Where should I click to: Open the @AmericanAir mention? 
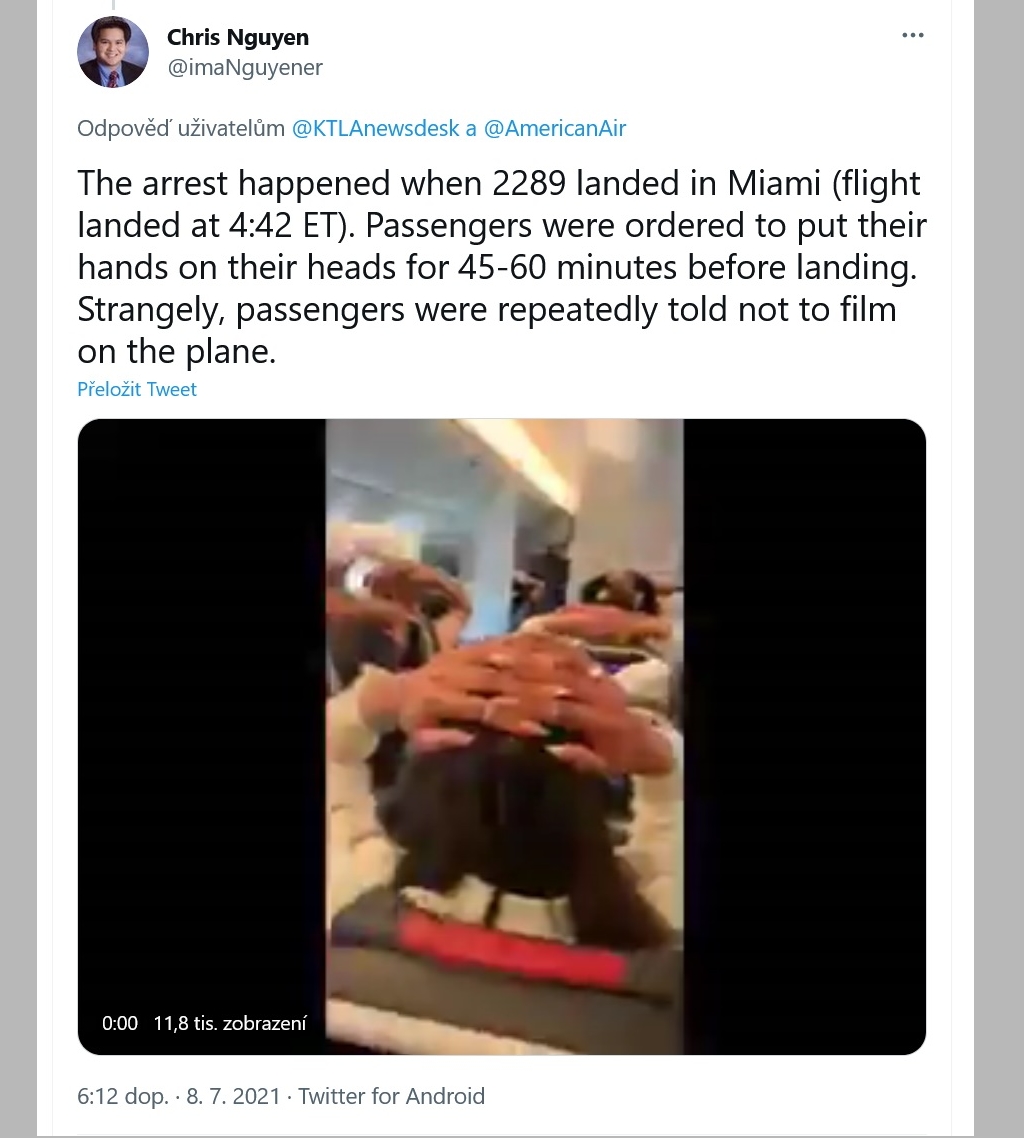coord(554,128)
